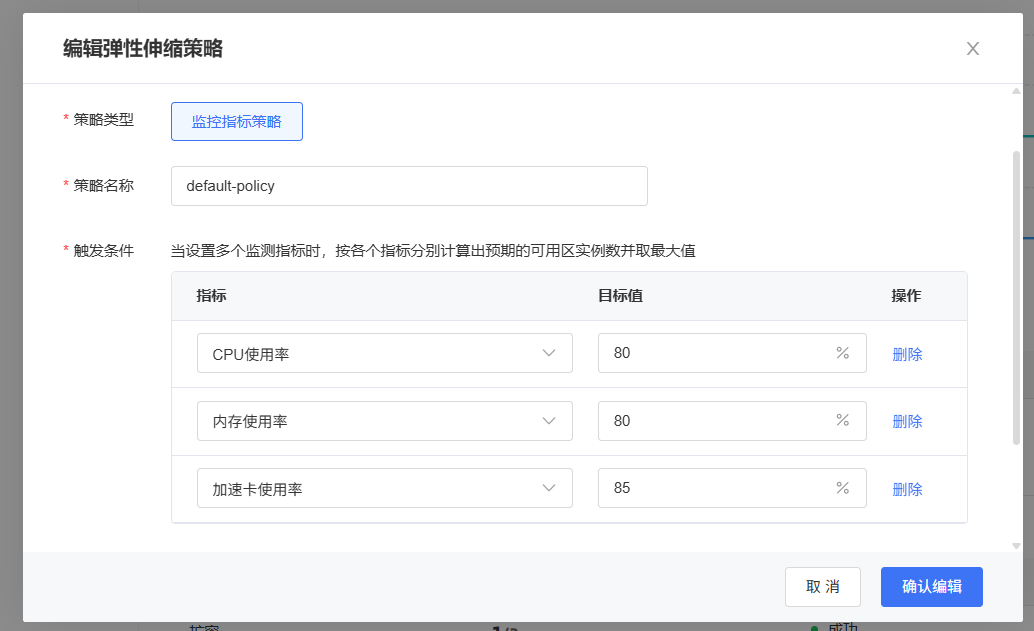Confirm changes with 确认编辑 button
The width and height of the screenshot is (1034, 631).
click(931, 587)
